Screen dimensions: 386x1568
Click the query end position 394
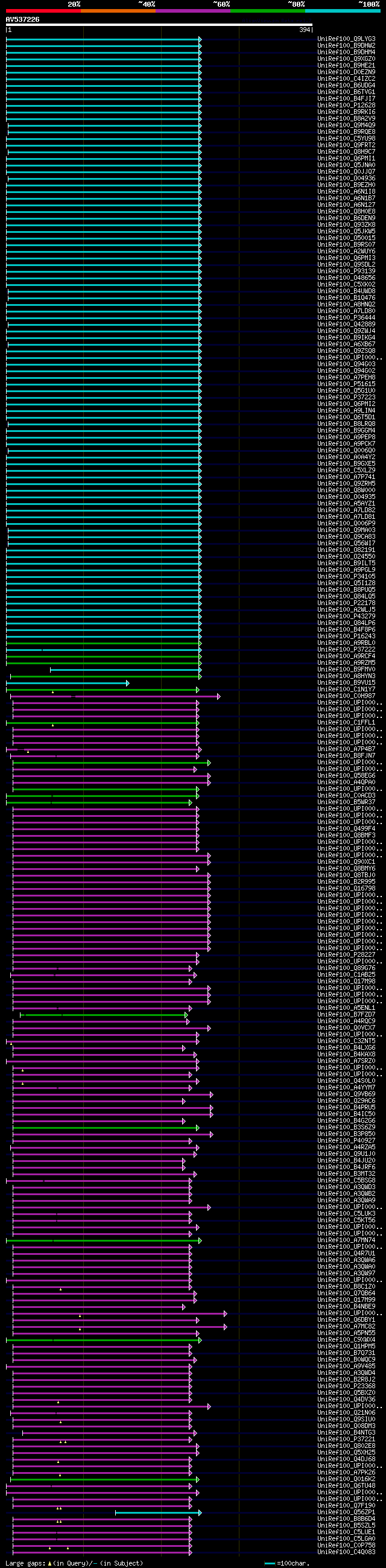click(x=305, y=30)
